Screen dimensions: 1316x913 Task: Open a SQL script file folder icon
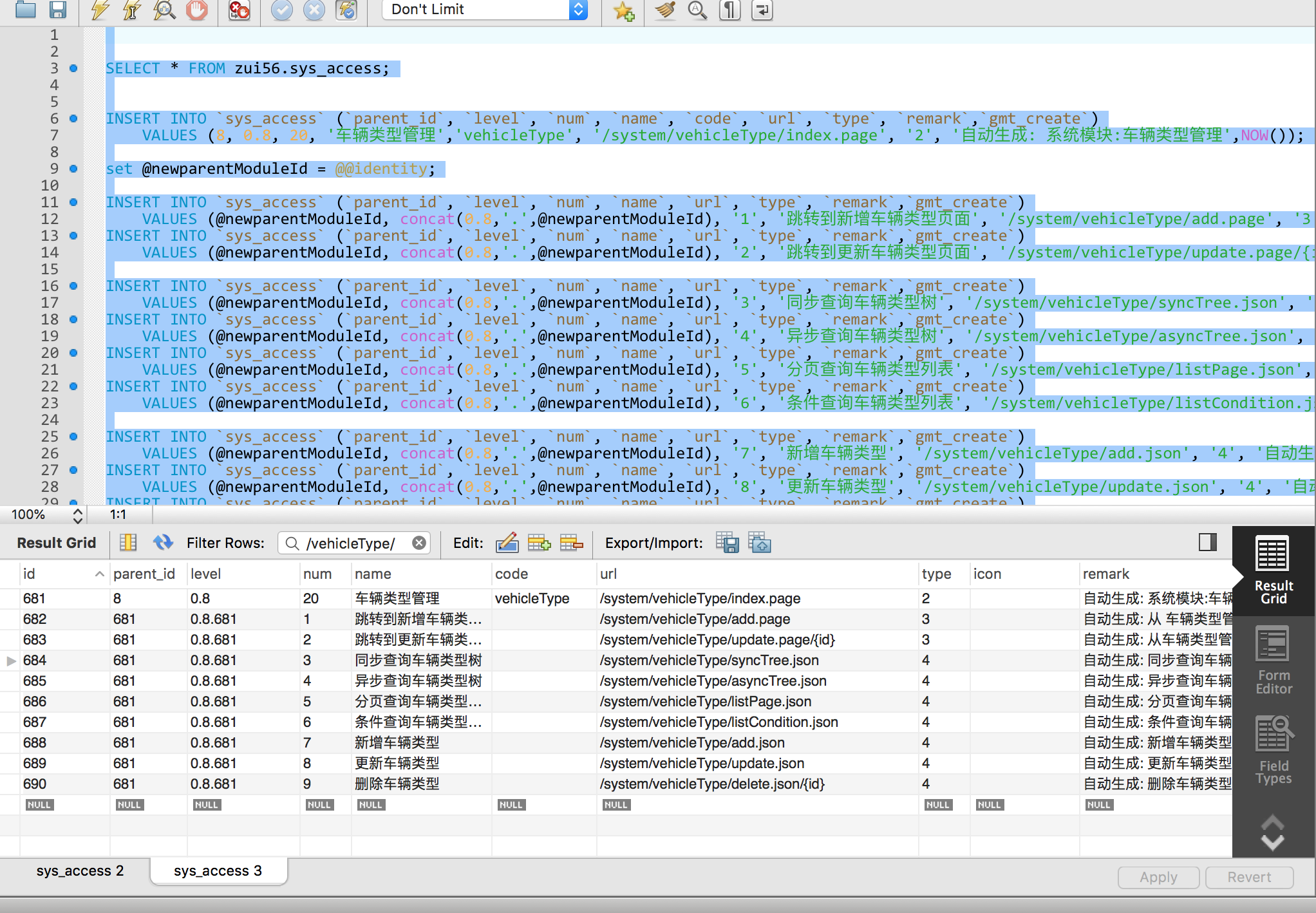tap(25, 10)
